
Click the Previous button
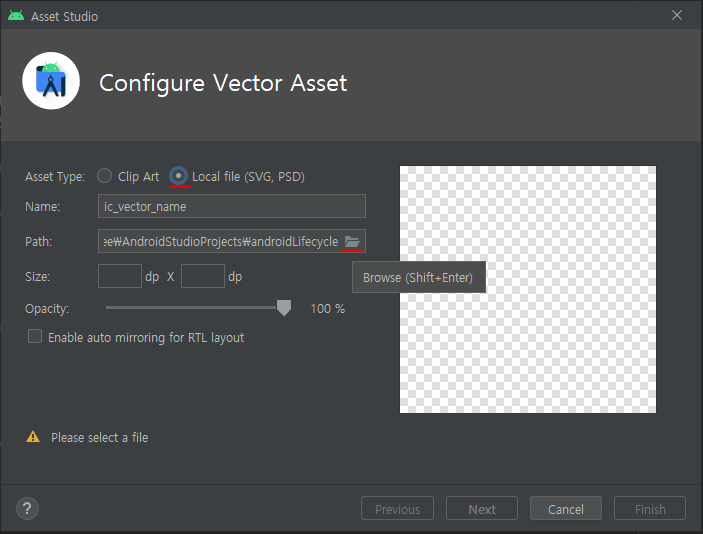coord(397,508)
